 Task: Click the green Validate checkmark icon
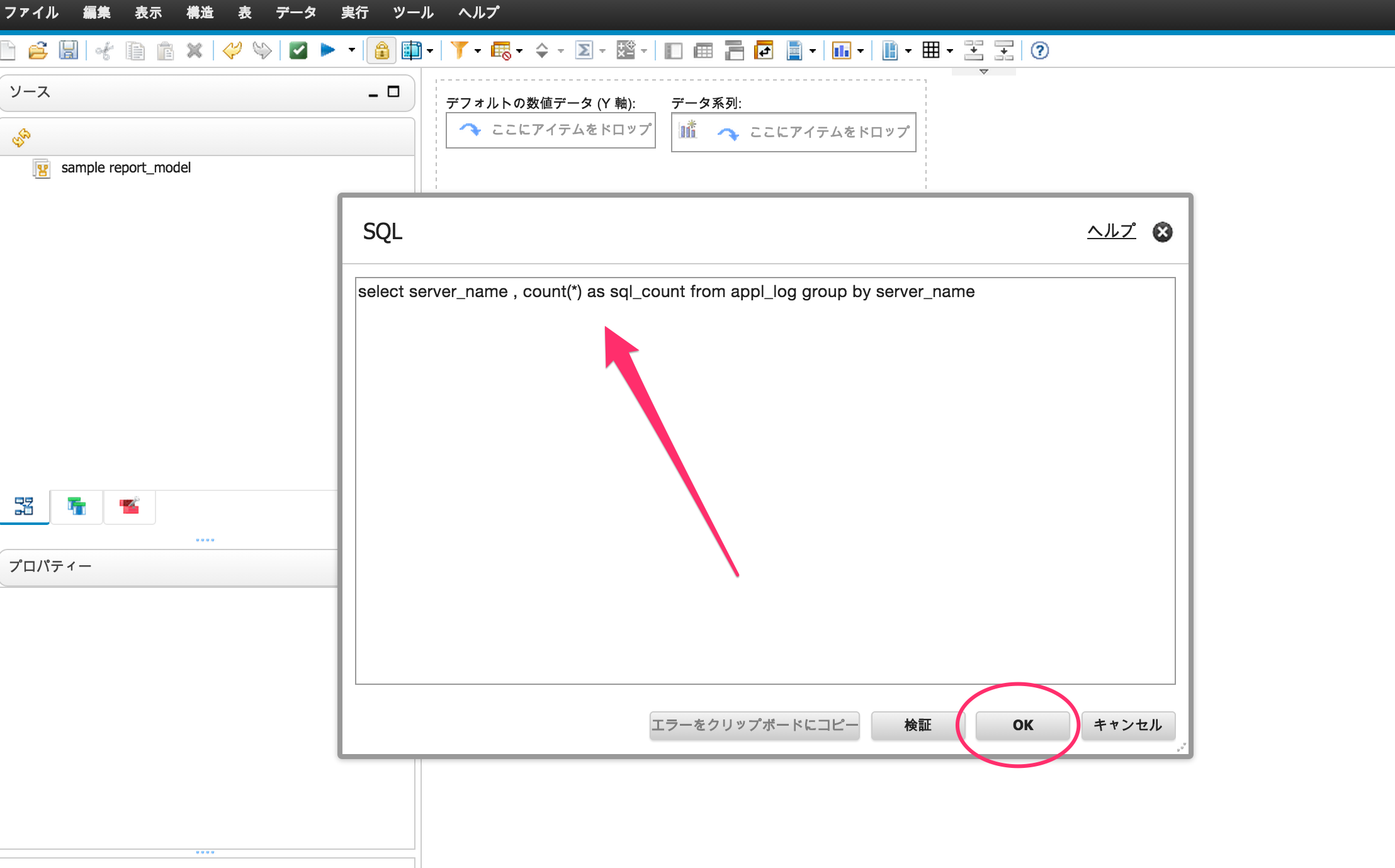pyautogui.click(x=298, y=50)
